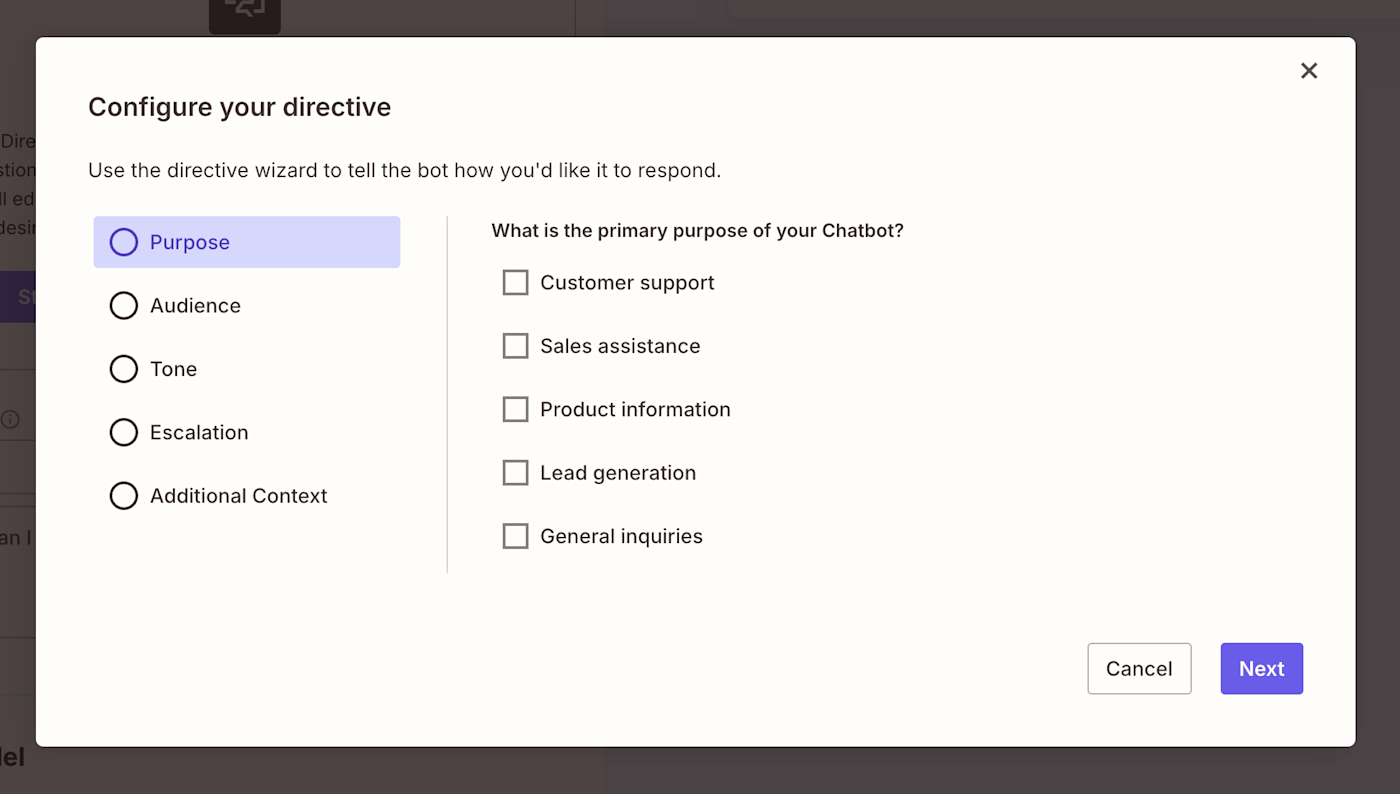Click the chat bubble icon behind the dialog

(244, 12)
